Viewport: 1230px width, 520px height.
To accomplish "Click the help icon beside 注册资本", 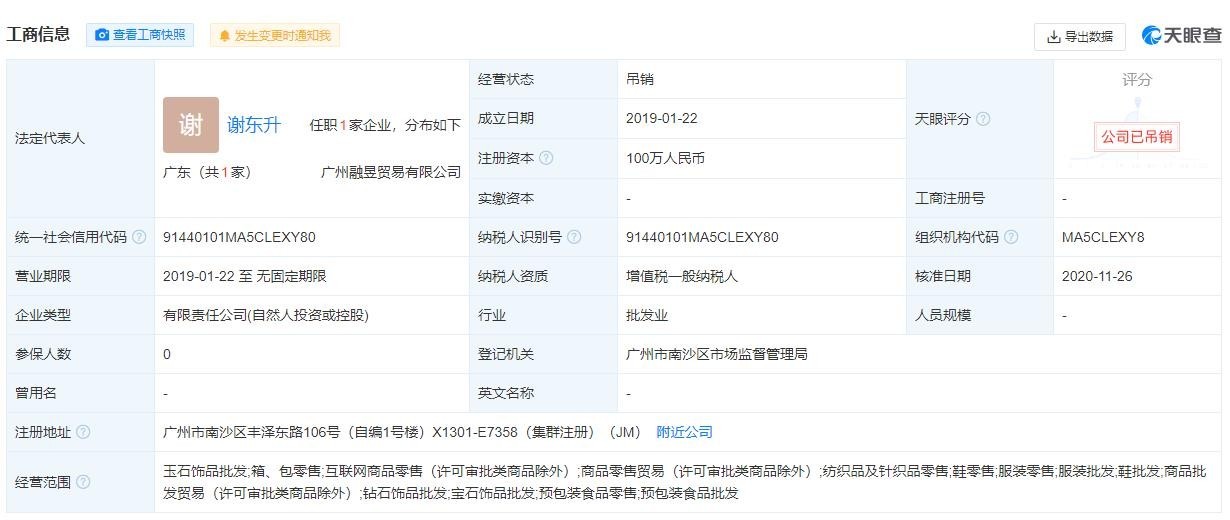I will pyautogui.click(x=546, y=158).
